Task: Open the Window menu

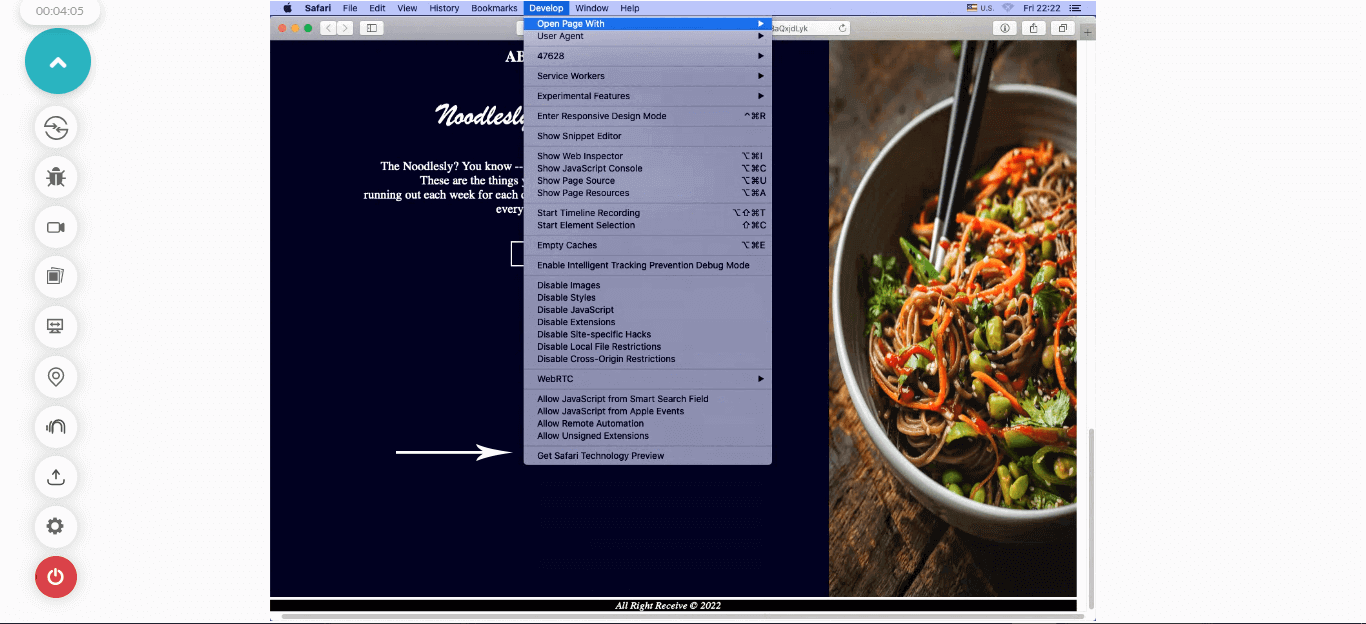Action: click(x=591, y=8)
